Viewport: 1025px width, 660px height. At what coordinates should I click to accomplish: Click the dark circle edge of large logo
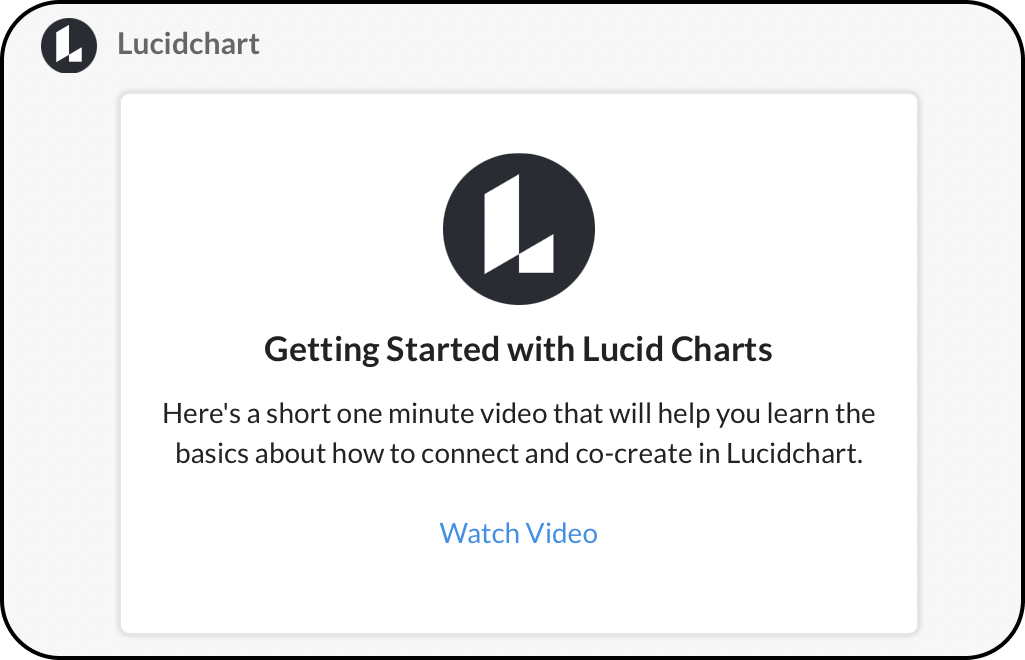pos(451,229)
